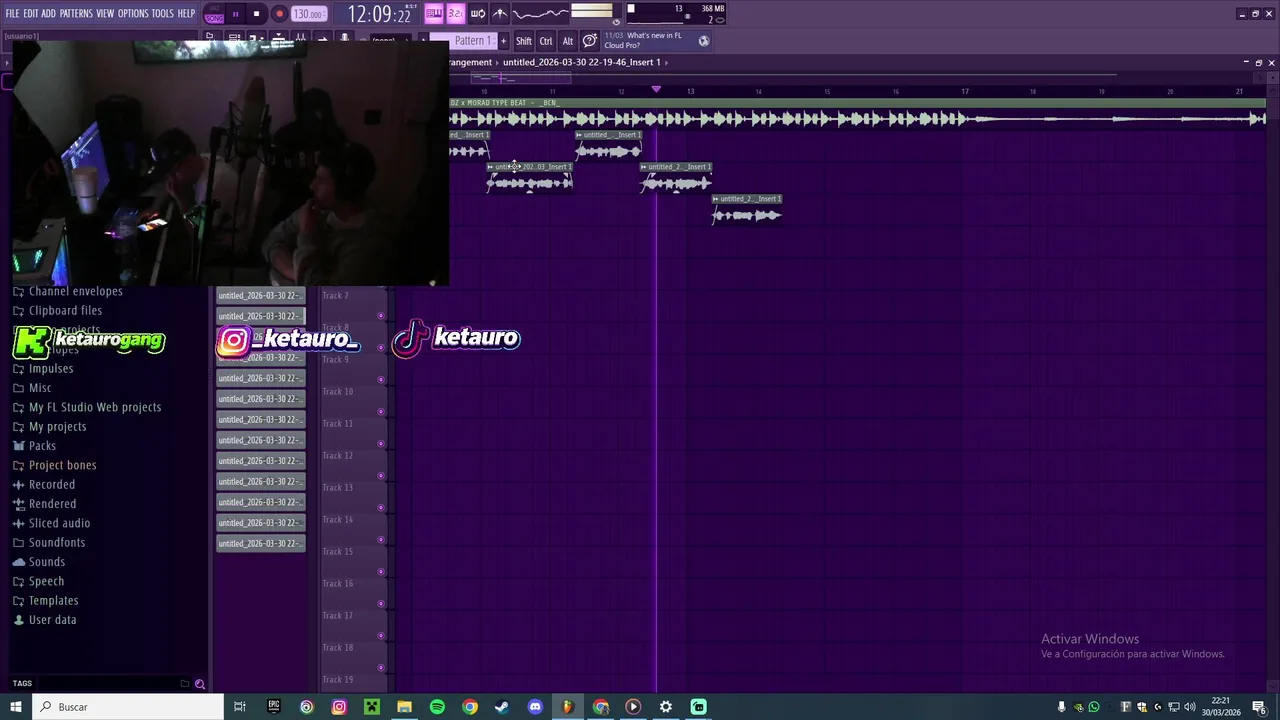
Task: Click the TAGS label in browser
Action: pos(22,684)
